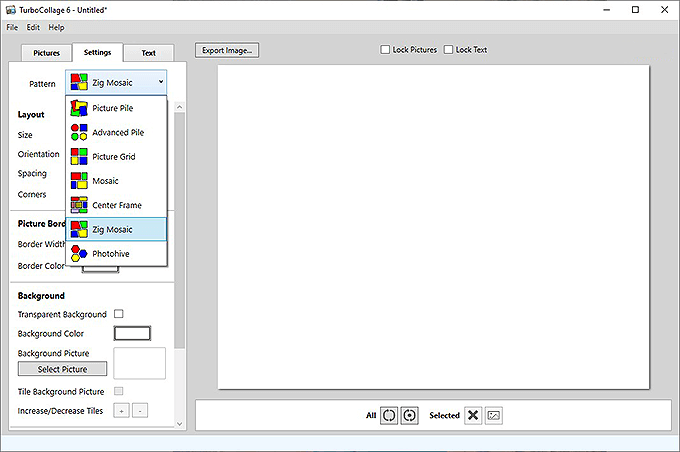Minimize the TurboCollage window
Image resolution: width=680 pixels, height=452 pixels.
[607, 10]
